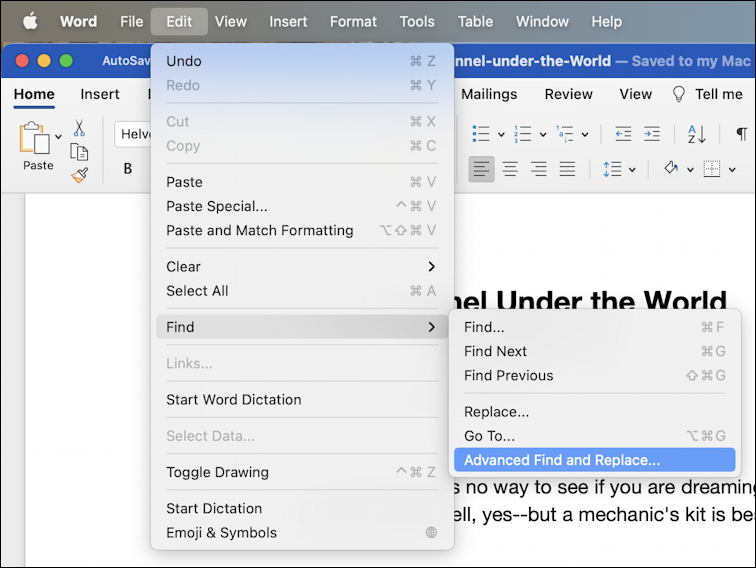Click the Tell me search field
This screenshot has height=568, width=756.
pos(708,94)
